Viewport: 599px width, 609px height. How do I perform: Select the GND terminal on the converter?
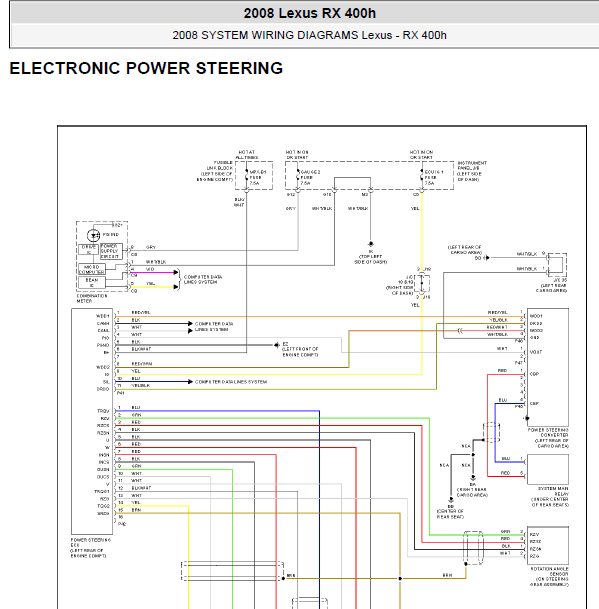pyautogui.click(x=535, y=338)
